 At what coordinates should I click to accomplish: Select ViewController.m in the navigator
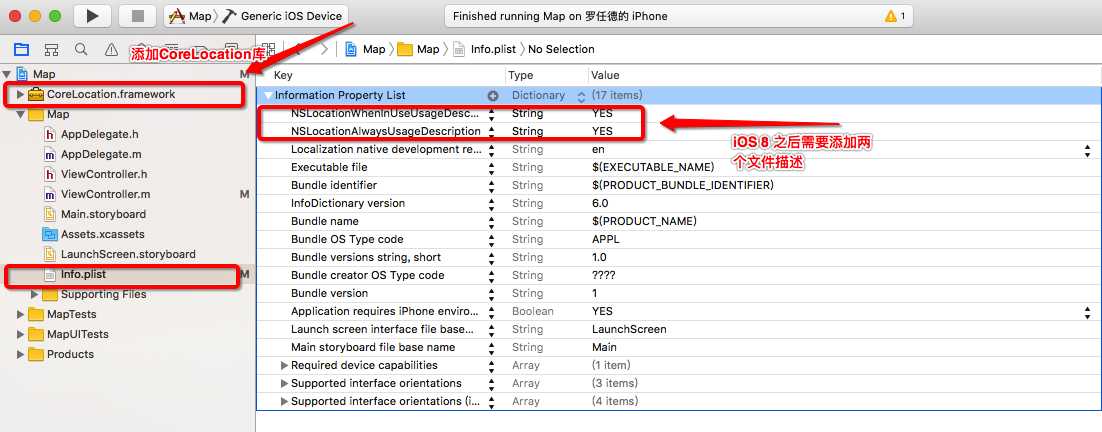[105, 194]
